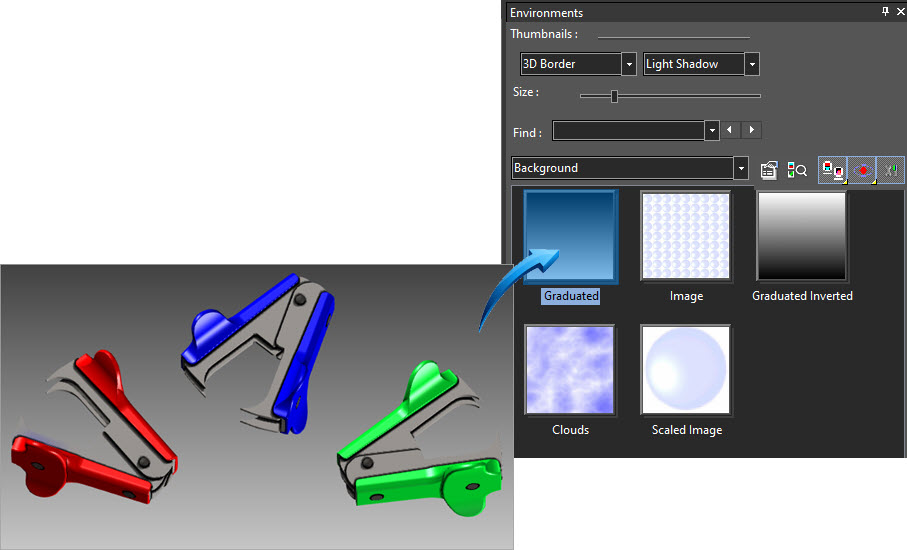Open the Background category dropdown
Image resolution: width=907 pixels, height=550 pixels.
[x=741, y=168]
